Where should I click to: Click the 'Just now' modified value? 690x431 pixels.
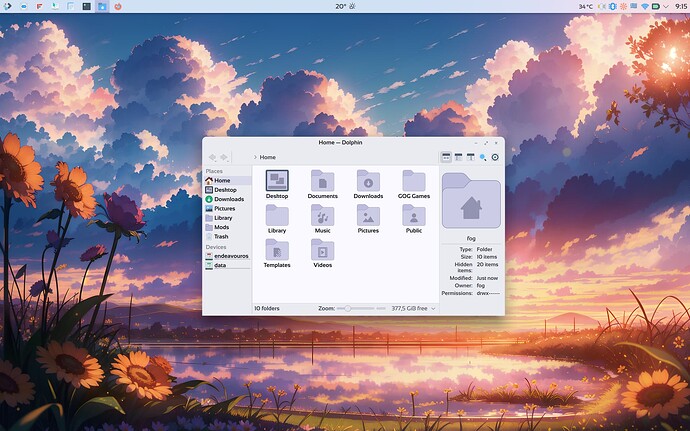487,278
